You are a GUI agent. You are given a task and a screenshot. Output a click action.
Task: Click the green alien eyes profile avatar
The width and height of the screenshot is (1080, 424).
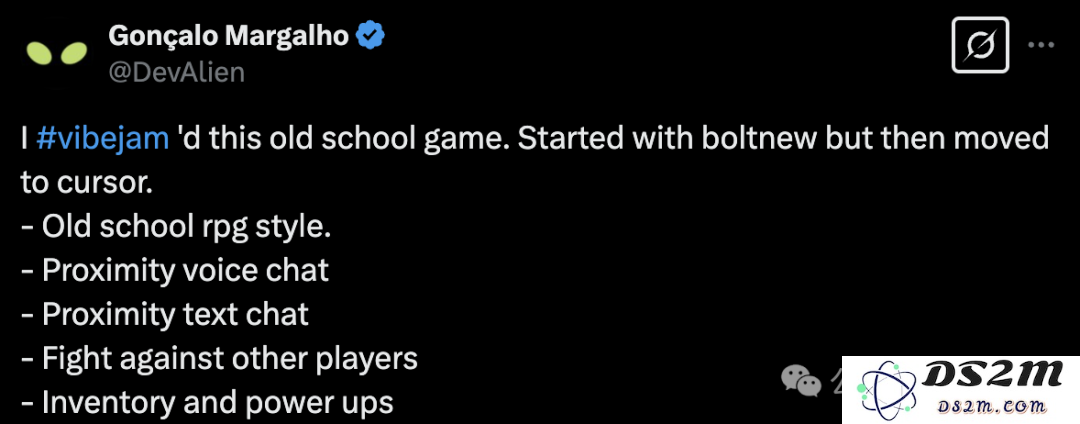56,53
